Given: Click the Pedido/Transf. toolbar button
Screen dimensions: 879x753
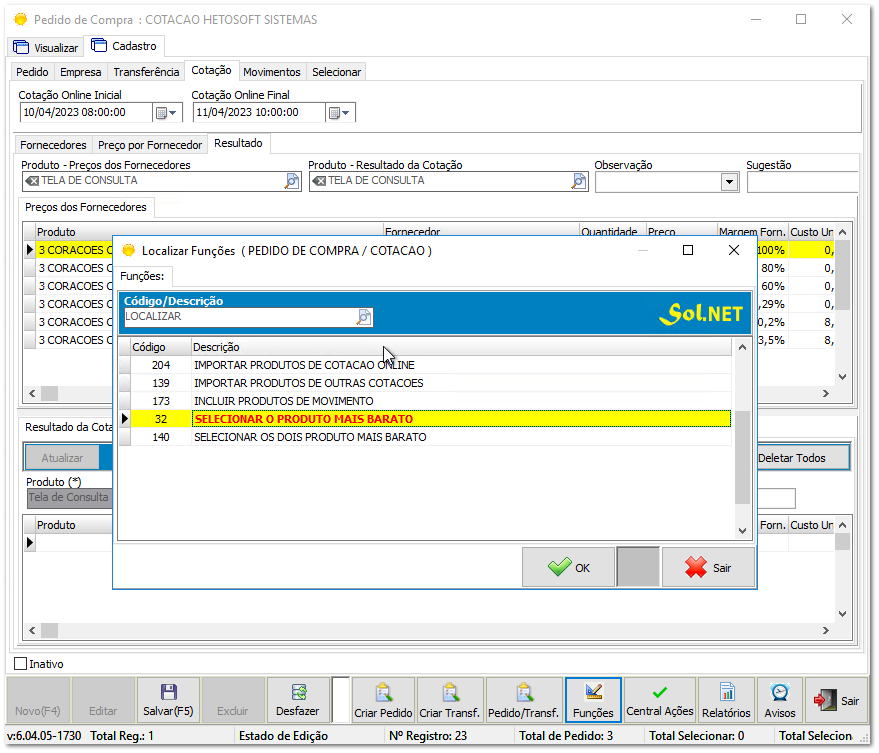Looking at the screenshot, I should [524, 700].
